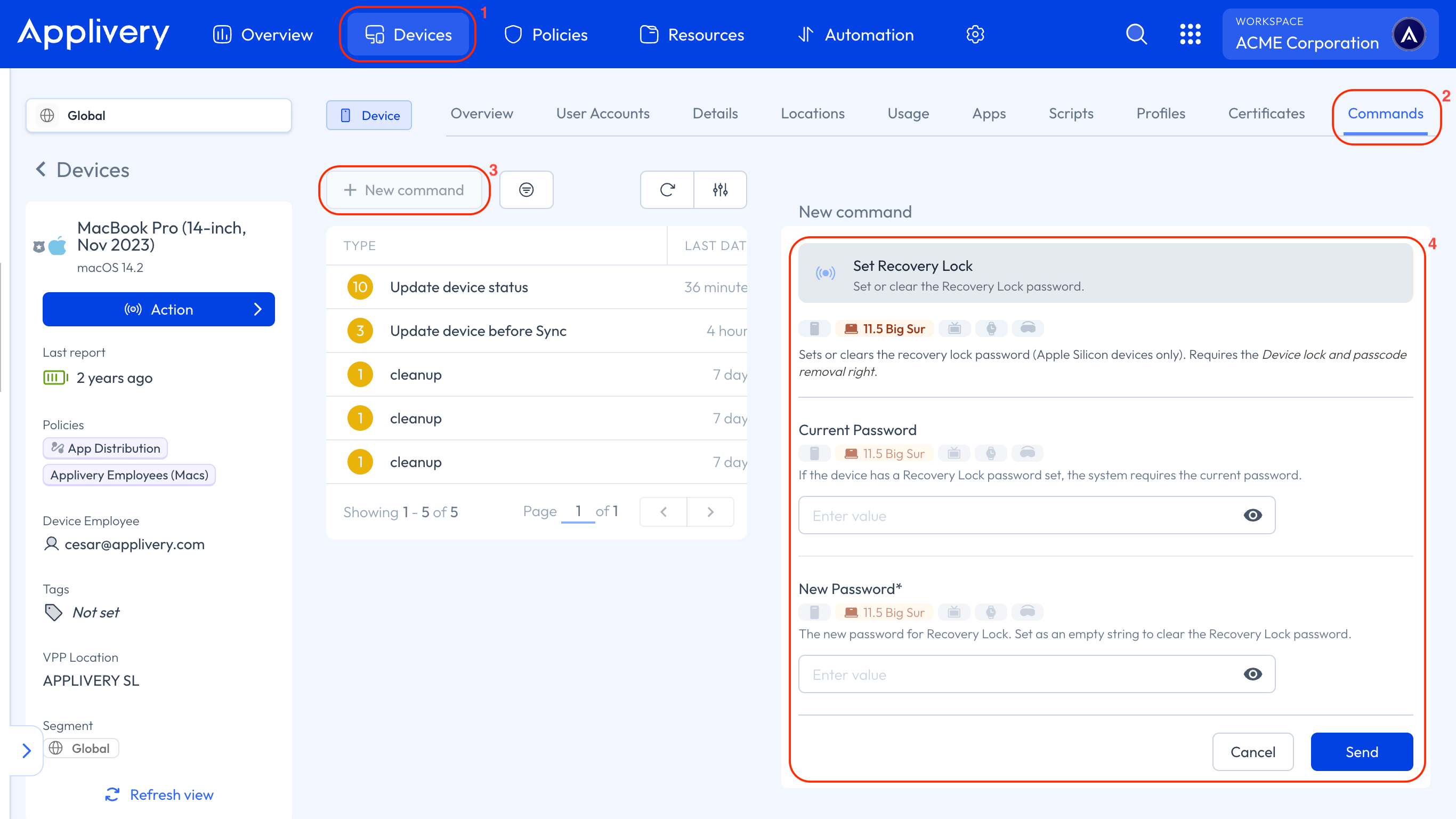Click the supervised badge icon beside Apple logo
The image size is (1456, 819).
coord(38,246)
